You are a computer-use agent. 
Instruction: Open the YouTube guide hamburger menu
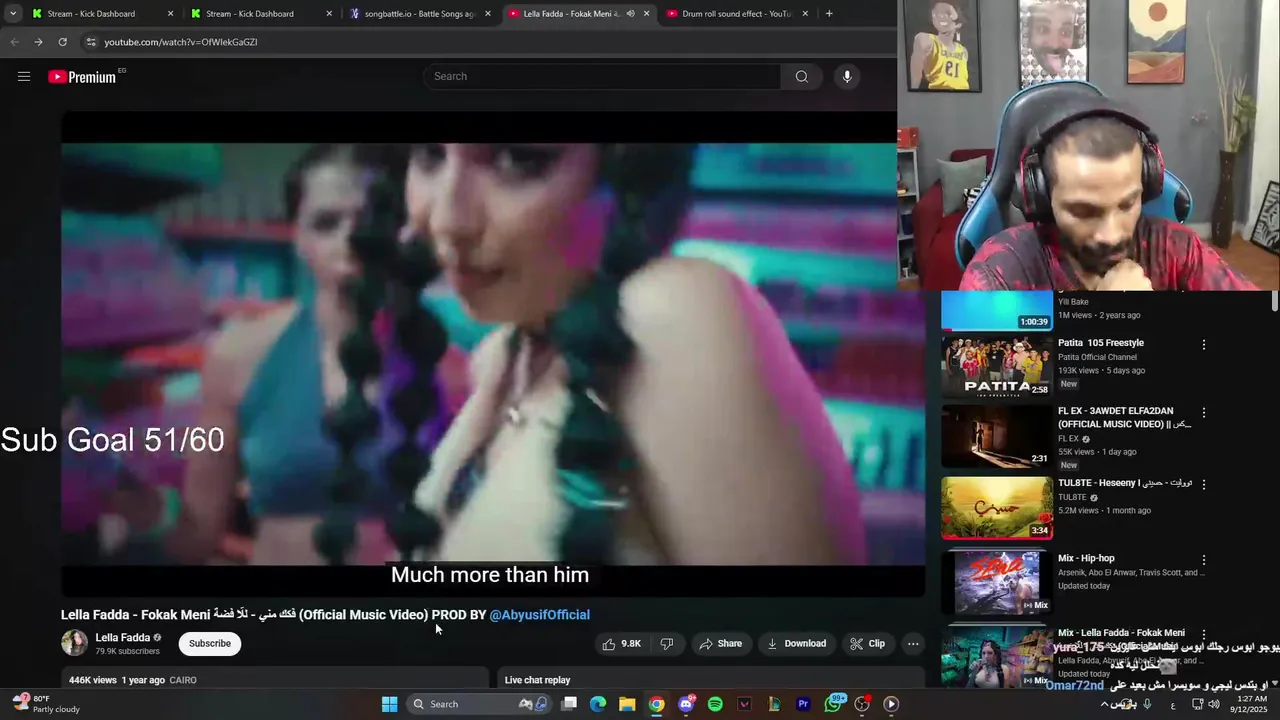[24, 76]
